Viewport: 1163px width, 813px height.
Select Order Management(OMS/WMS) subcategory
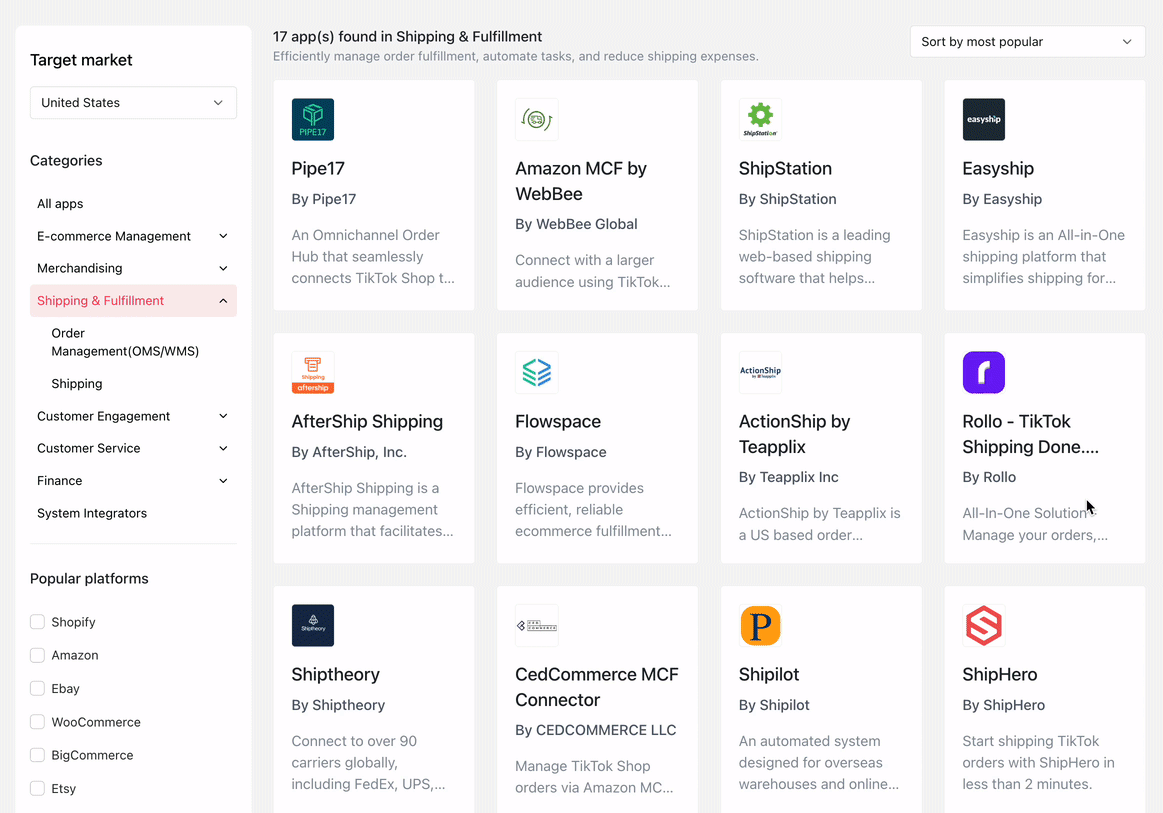(x=125, y=342)
